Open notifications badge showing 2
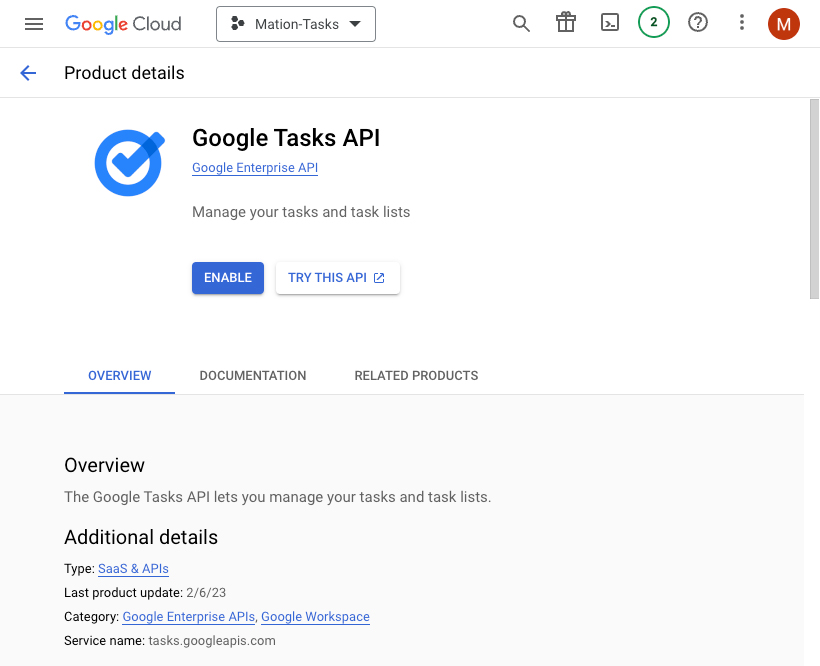The image size is (820, 666). click(654, 22)
